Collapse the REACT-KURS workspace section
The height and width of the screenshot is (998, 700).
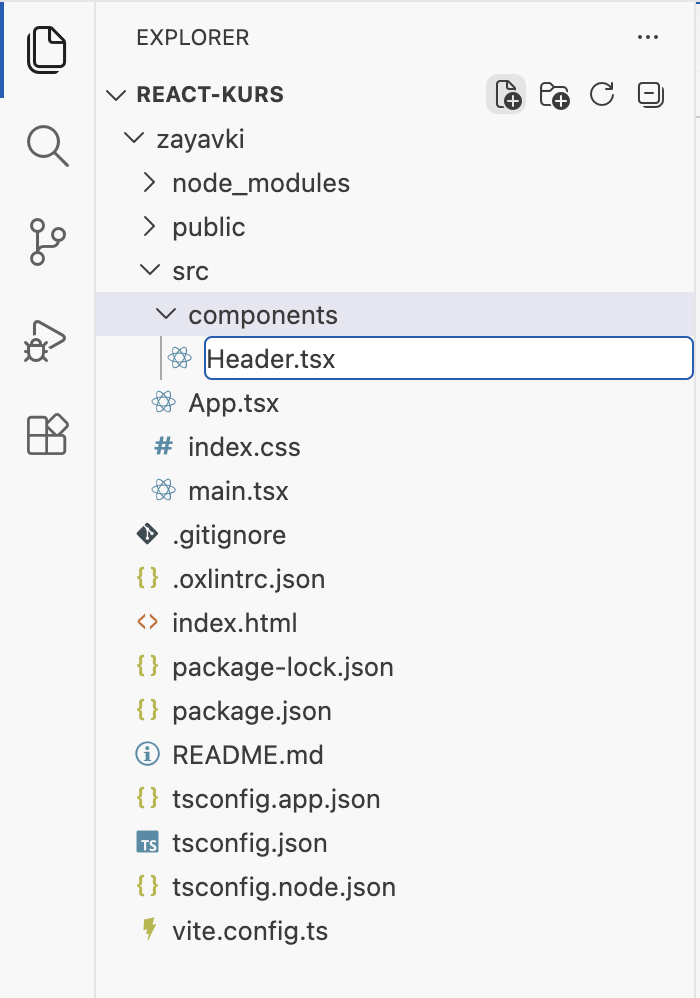coord(116,95)
